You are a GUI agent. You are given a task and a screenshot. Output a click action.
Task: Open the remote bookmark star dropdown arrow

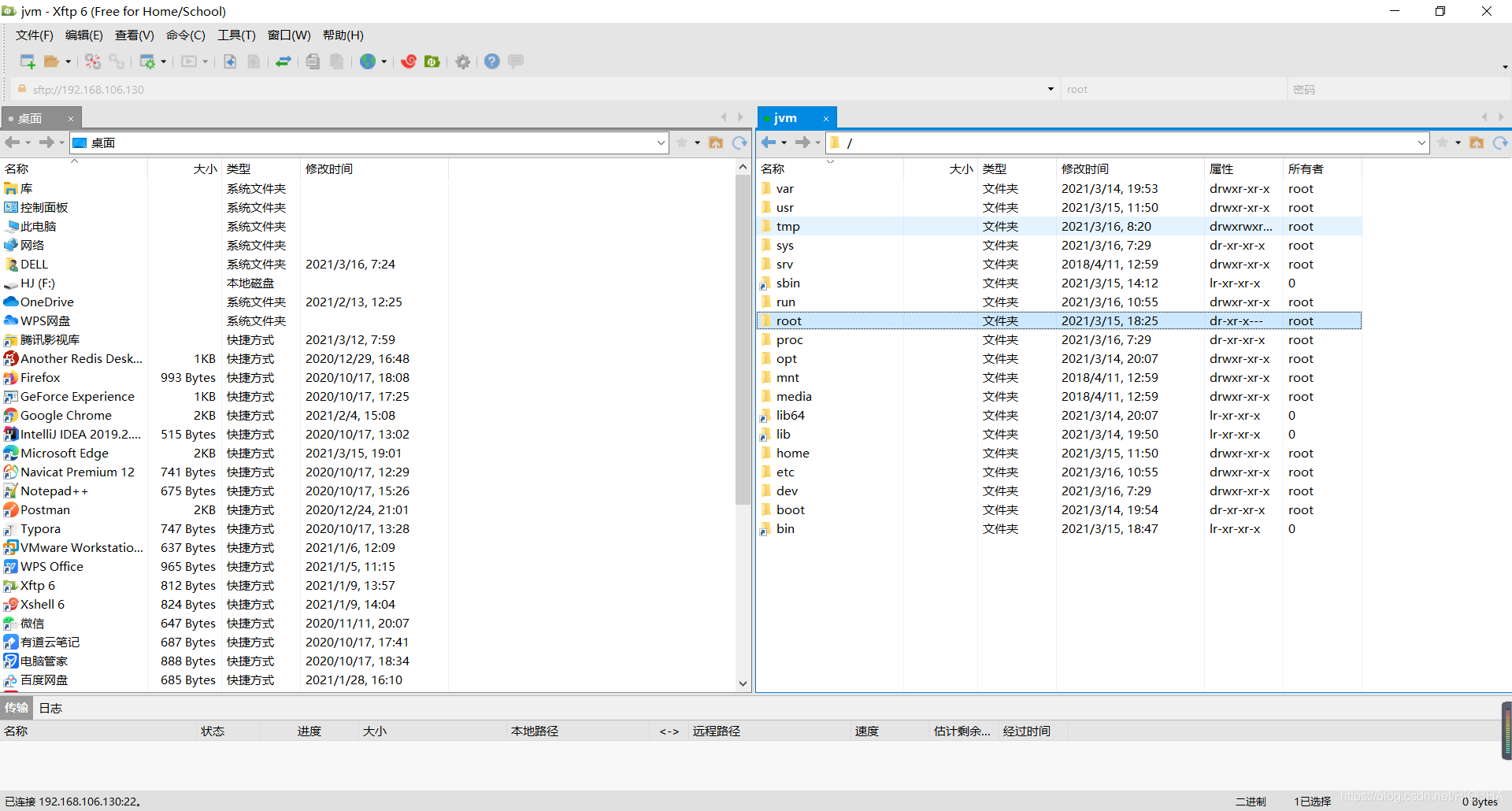point(1458,143)
